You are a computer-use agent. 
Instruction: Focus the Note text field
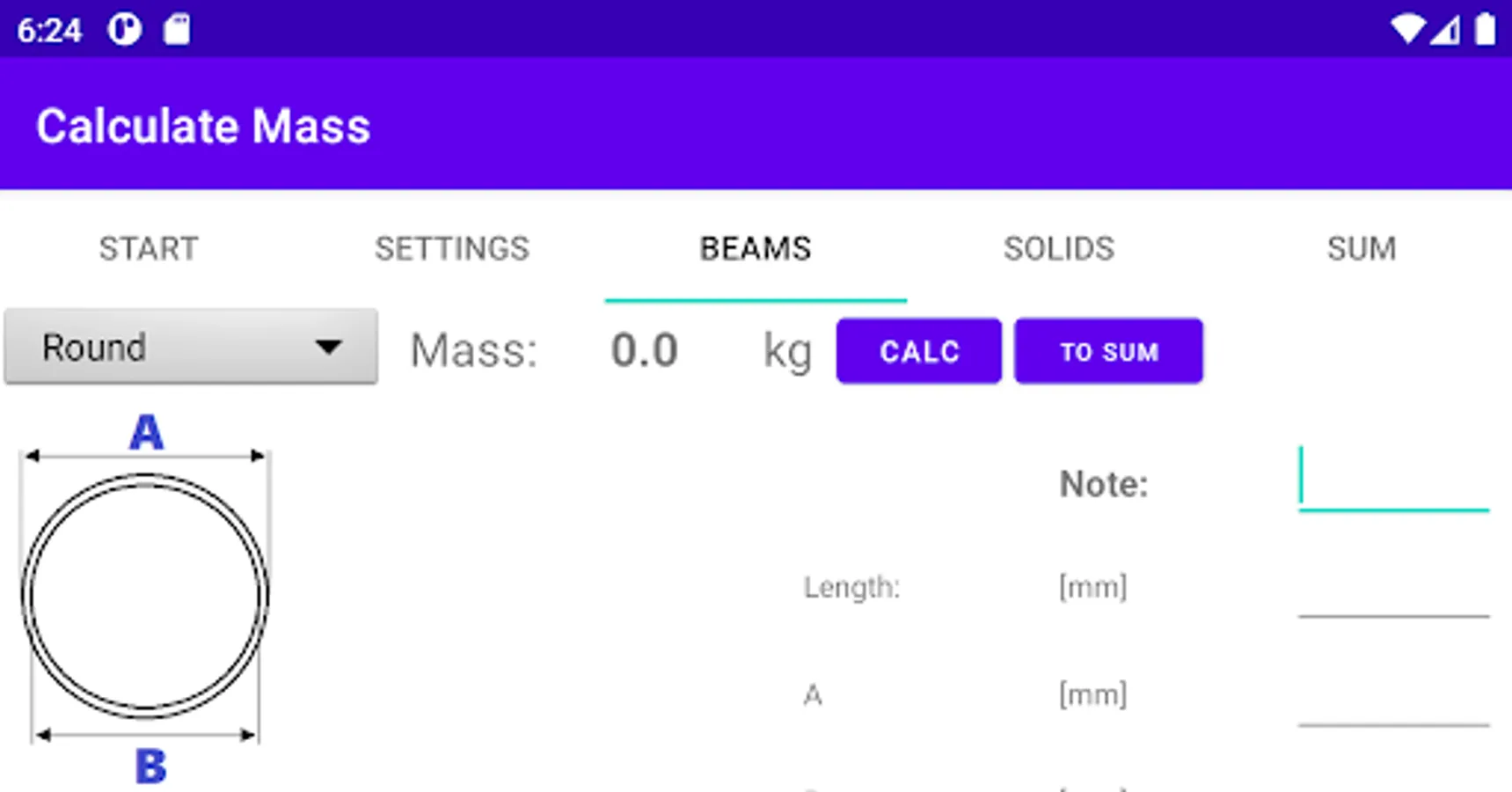pos(1393,482)
